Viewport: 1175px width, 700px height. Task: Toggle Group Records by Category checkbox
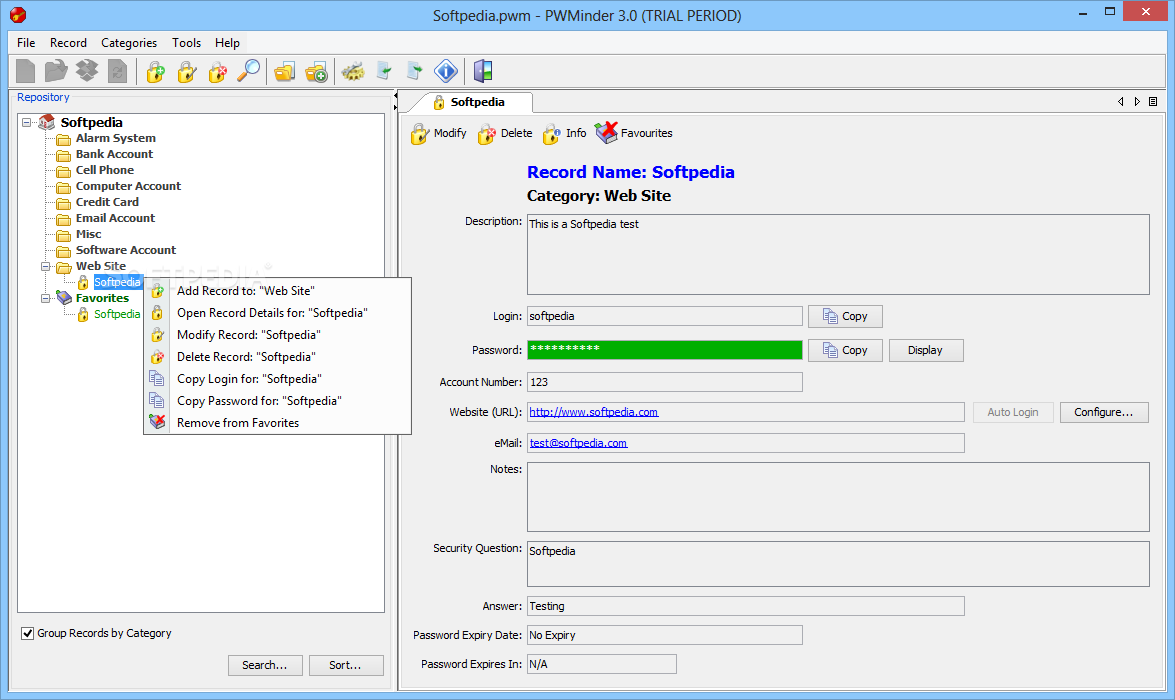tap(28, 633)
